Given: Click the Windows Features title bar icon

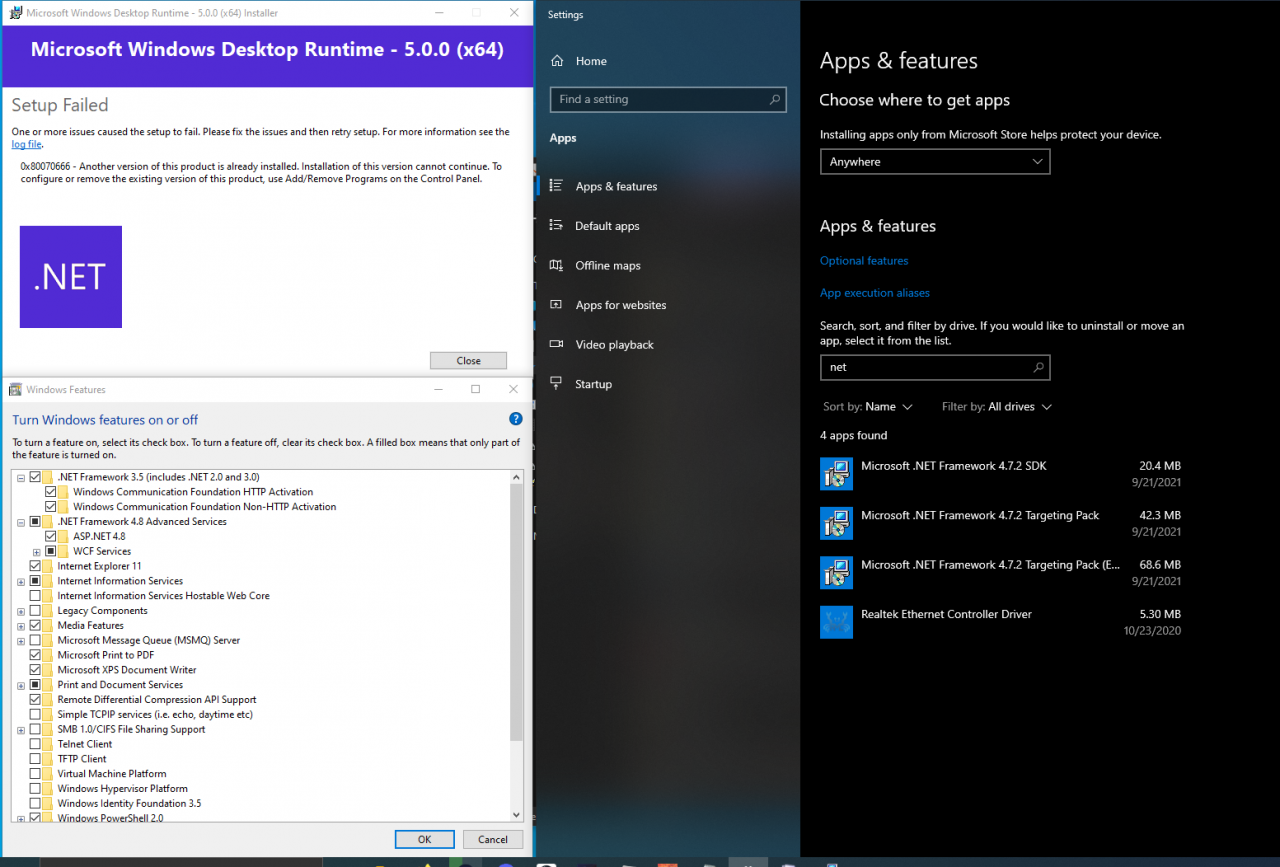Looking at the screenshot, I should [x=15, y=389].
